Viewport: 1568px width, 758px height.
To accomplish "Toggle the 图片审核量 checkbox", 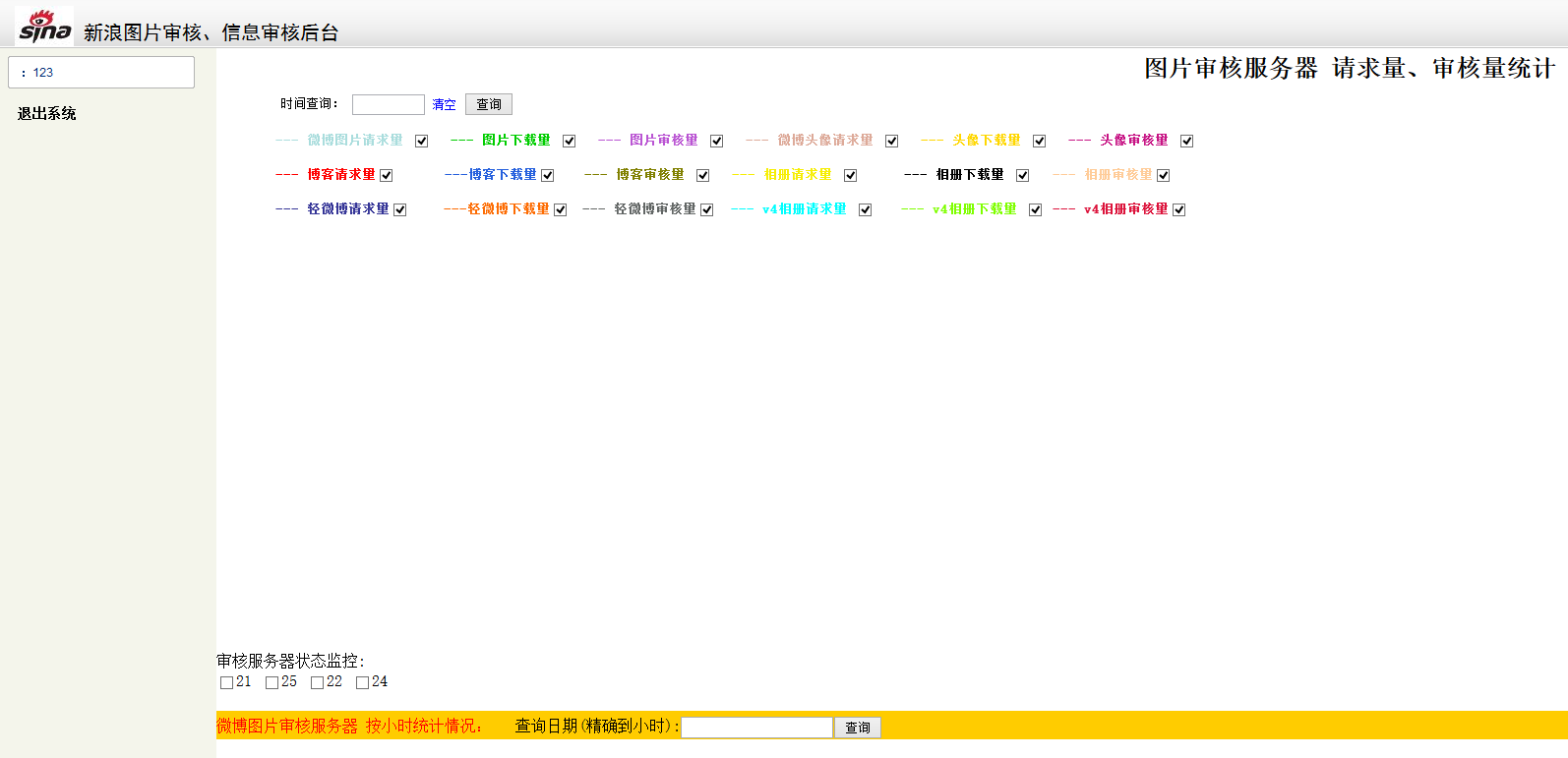I will [716, 141].
